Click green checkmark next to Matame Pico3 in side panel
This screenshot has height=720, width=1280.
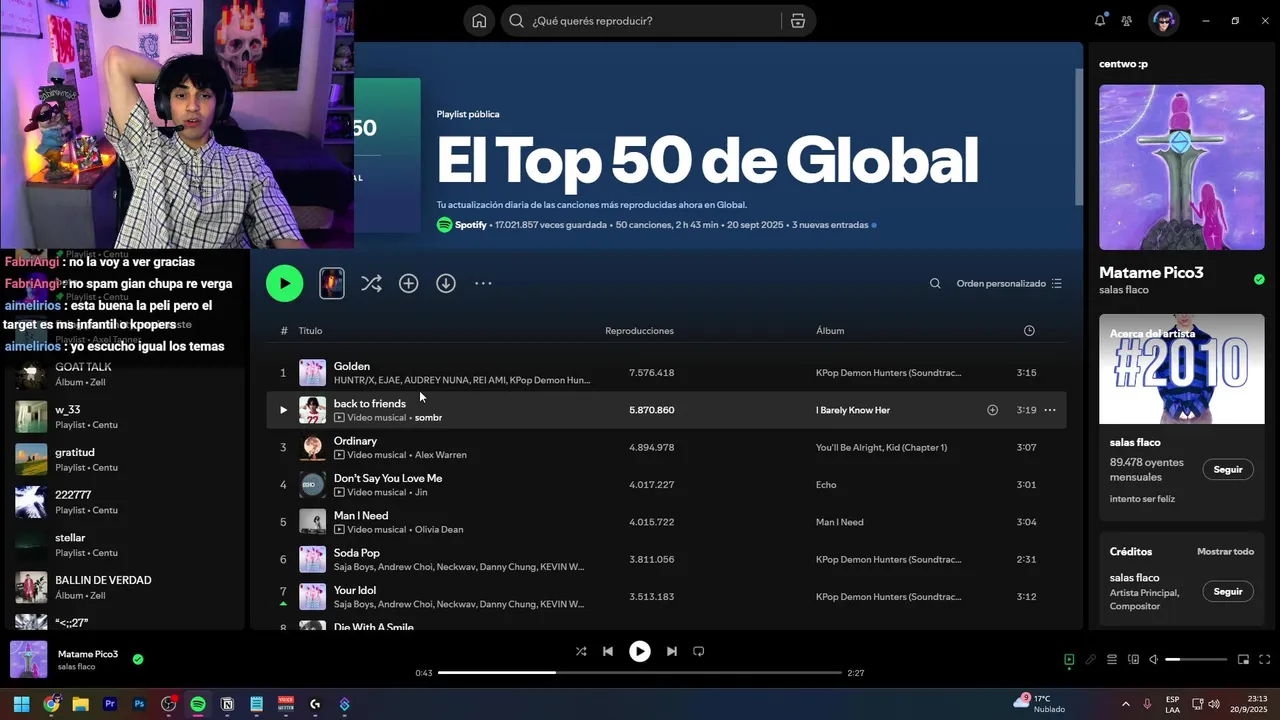(x=1259, y=280)
